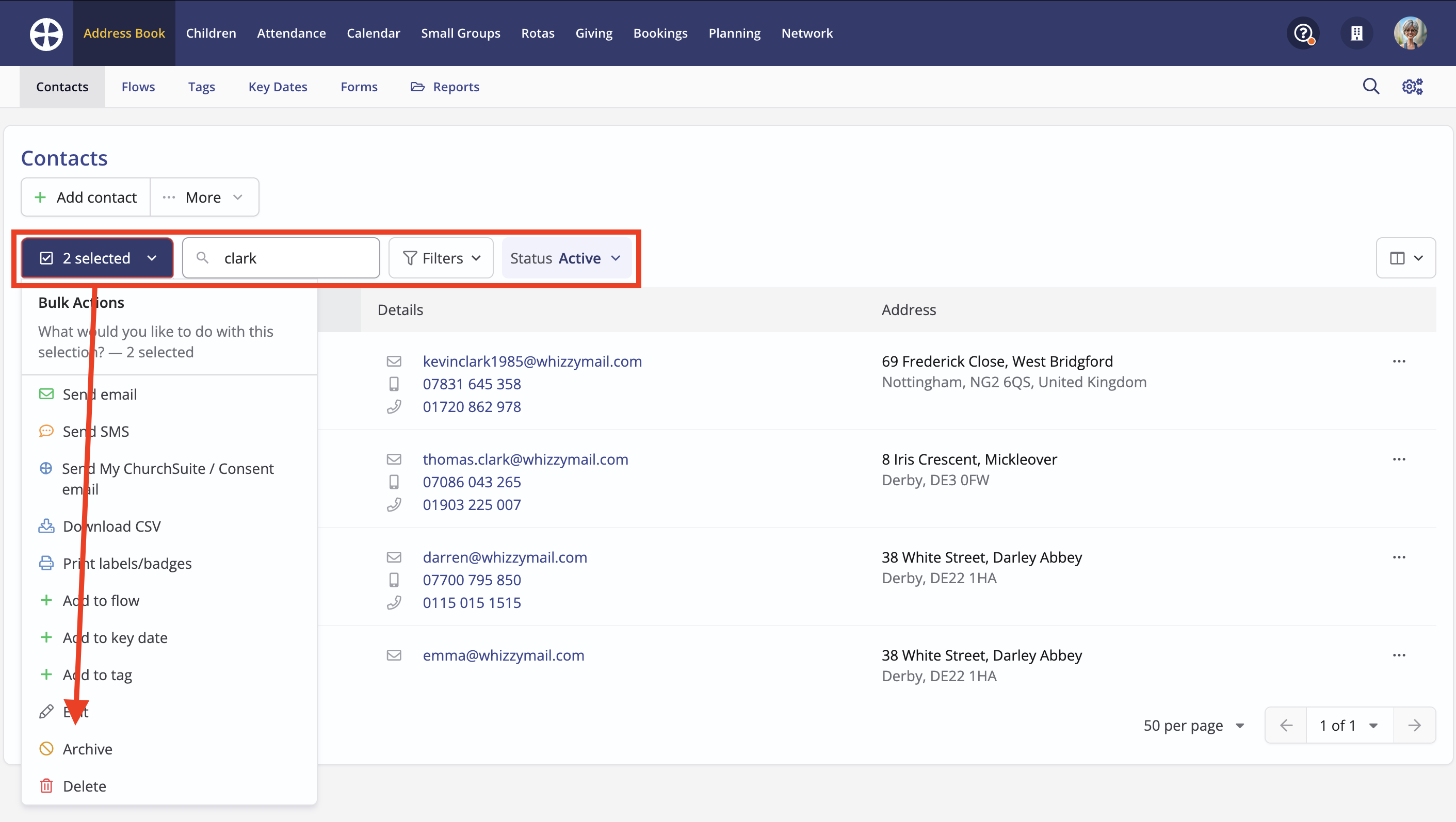This screenshot has height=822, width=1456.
Task: Open the Bookings module
Action: point(660,34)
